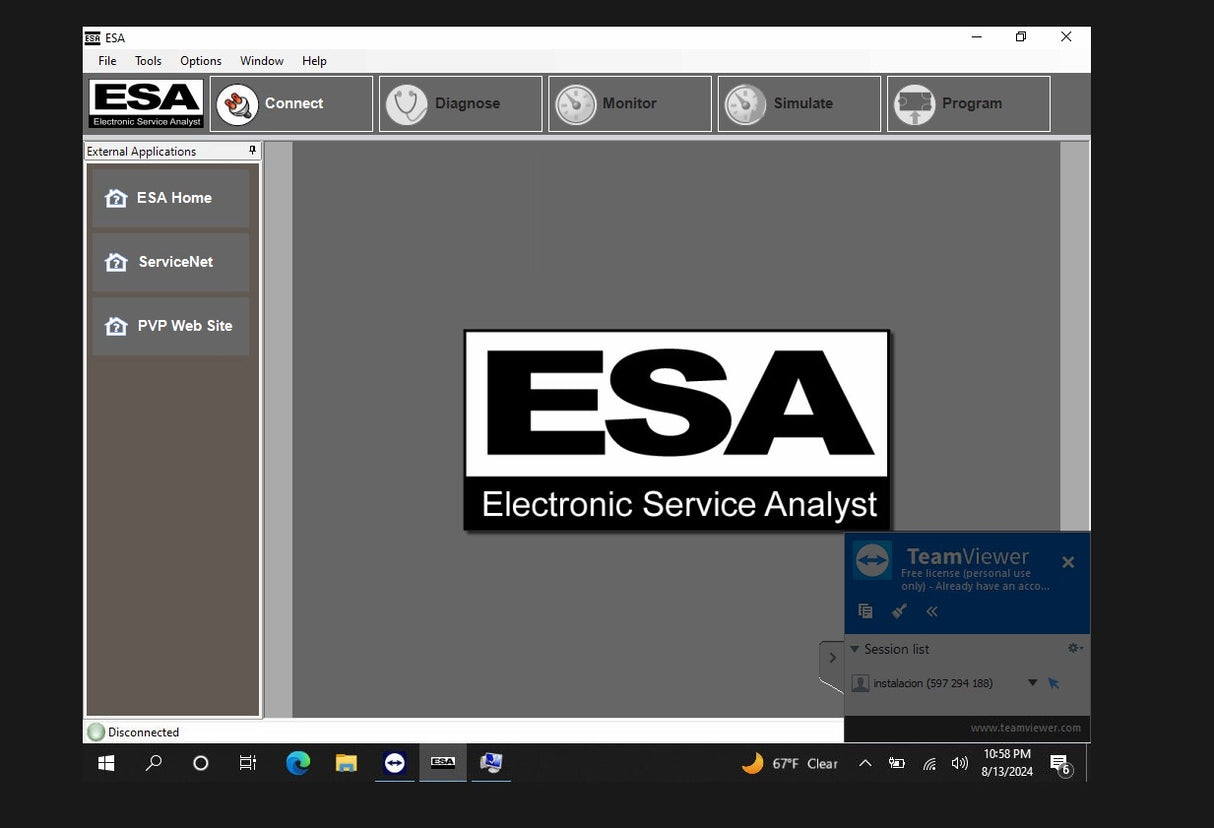Click the PVP Web Site button
1214x828 pixels.
point(171,326)
